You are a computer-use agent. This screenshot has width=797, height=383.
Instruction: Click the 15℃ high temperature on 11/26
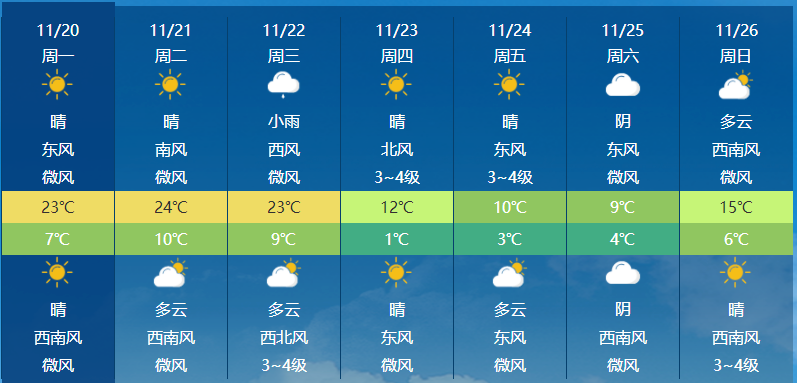pos(738,207)
